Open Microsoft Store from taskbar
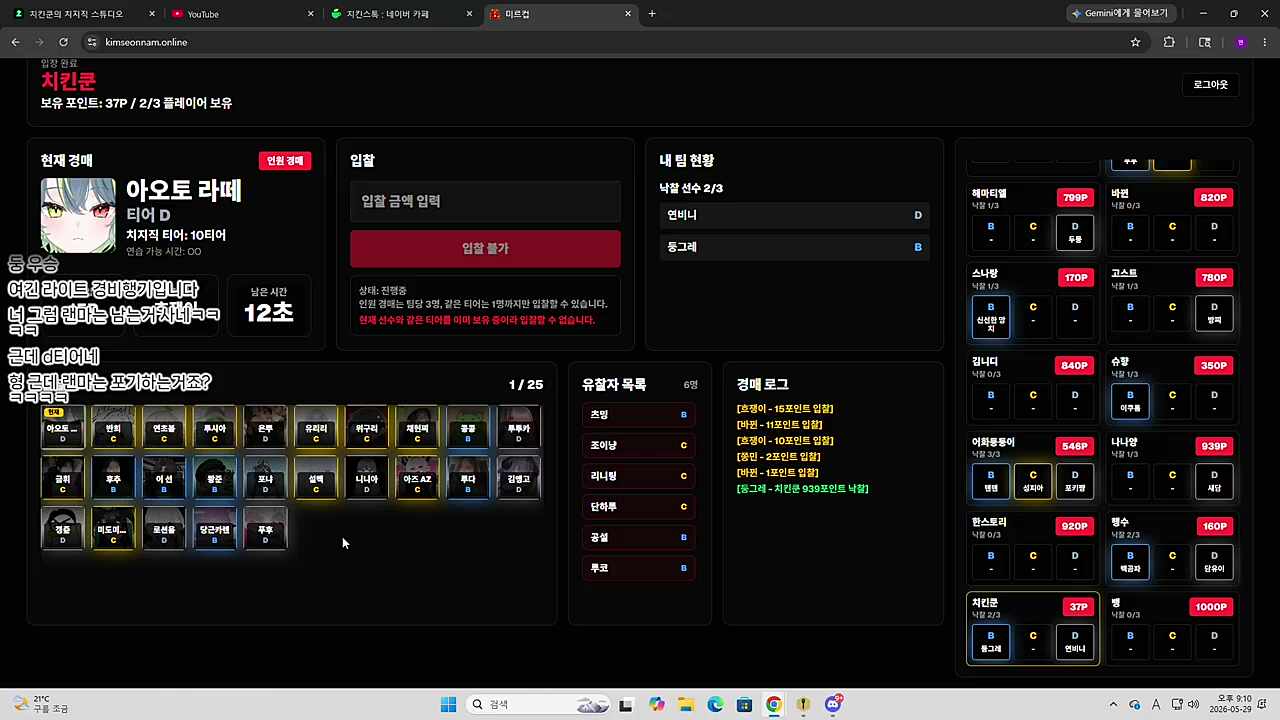The width and height of the screenshot is (1280, 720). pyautogui.click(x=744, y=705)
